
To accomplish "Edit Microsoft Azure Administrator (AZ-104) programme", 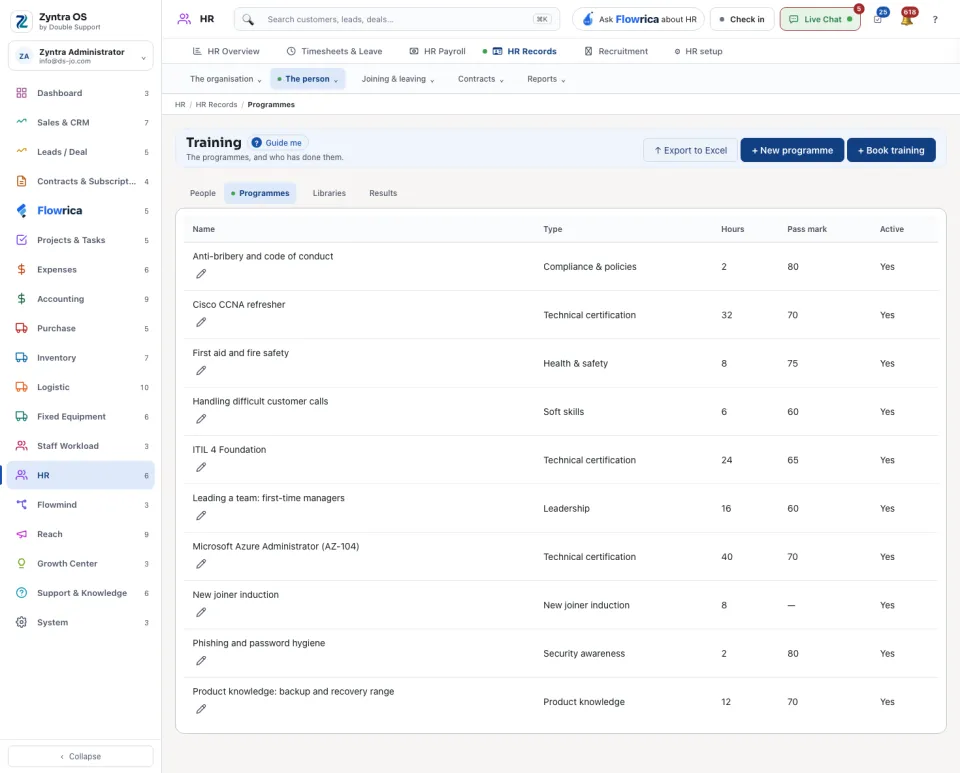I will pyautogui.click(x=201, y=564).
